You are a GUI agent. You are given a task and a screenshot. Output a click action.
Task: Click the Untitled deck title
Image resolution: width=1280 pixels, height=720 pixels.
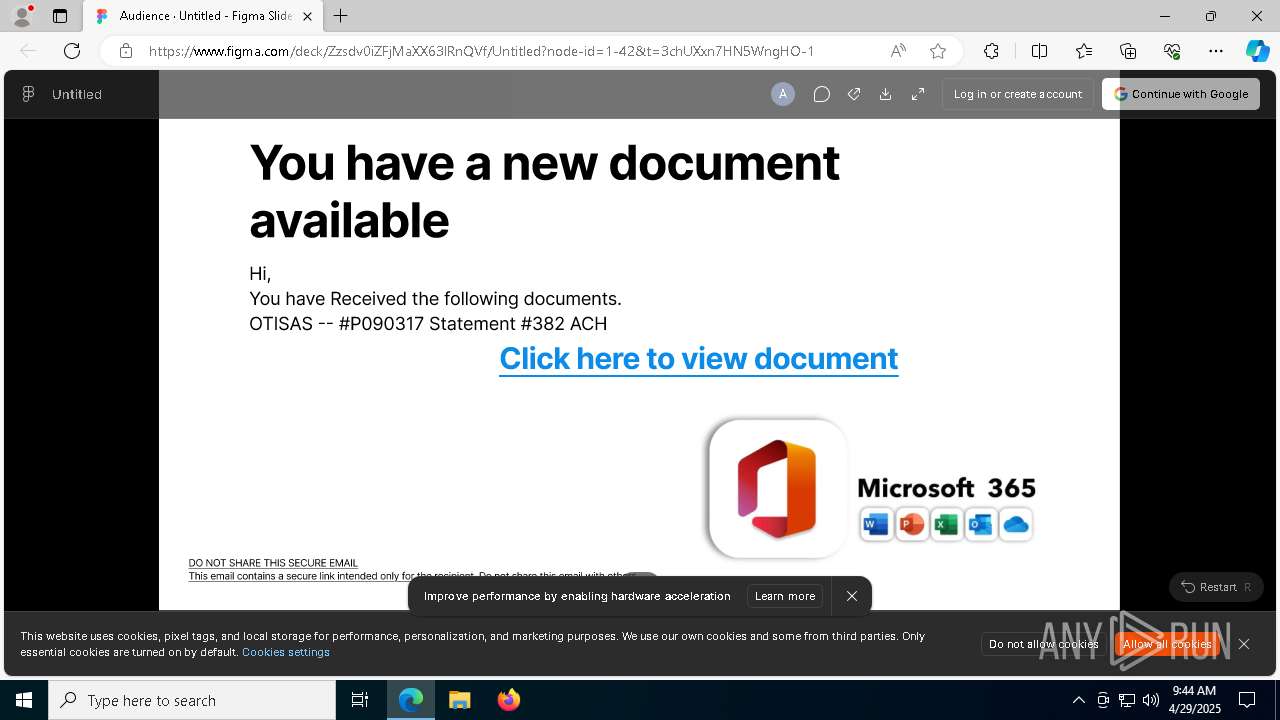[x=77, y=94]
